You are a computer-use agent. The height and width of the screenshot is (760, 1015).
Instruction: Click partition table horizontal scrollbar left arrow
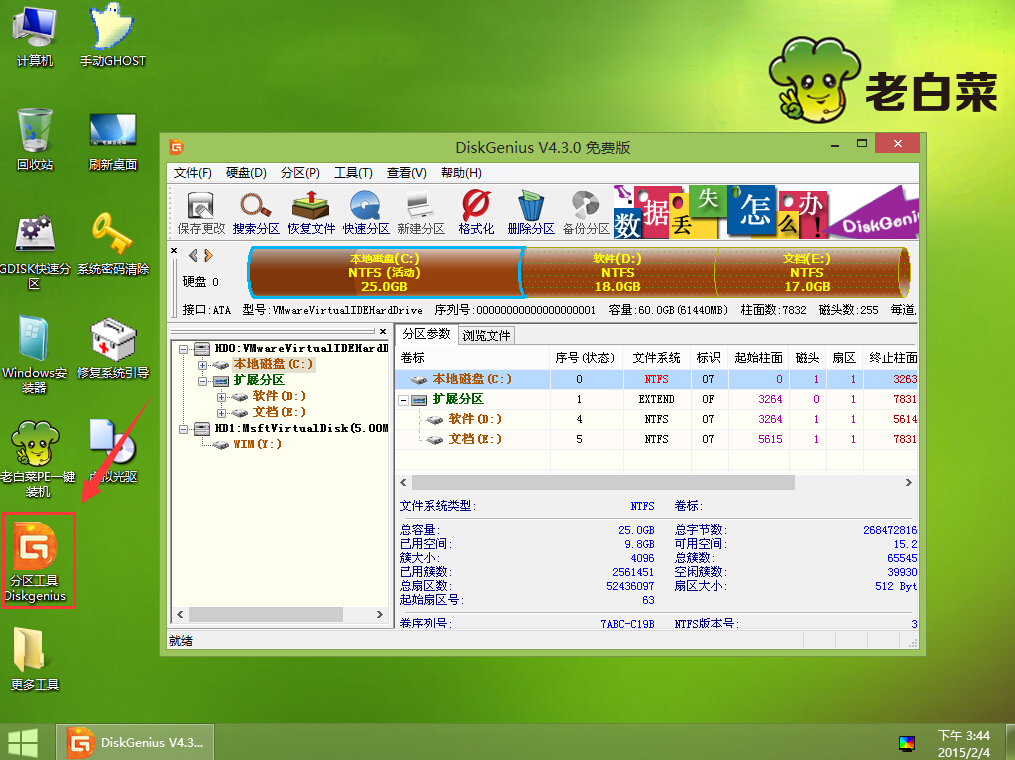tap(404, 482)
